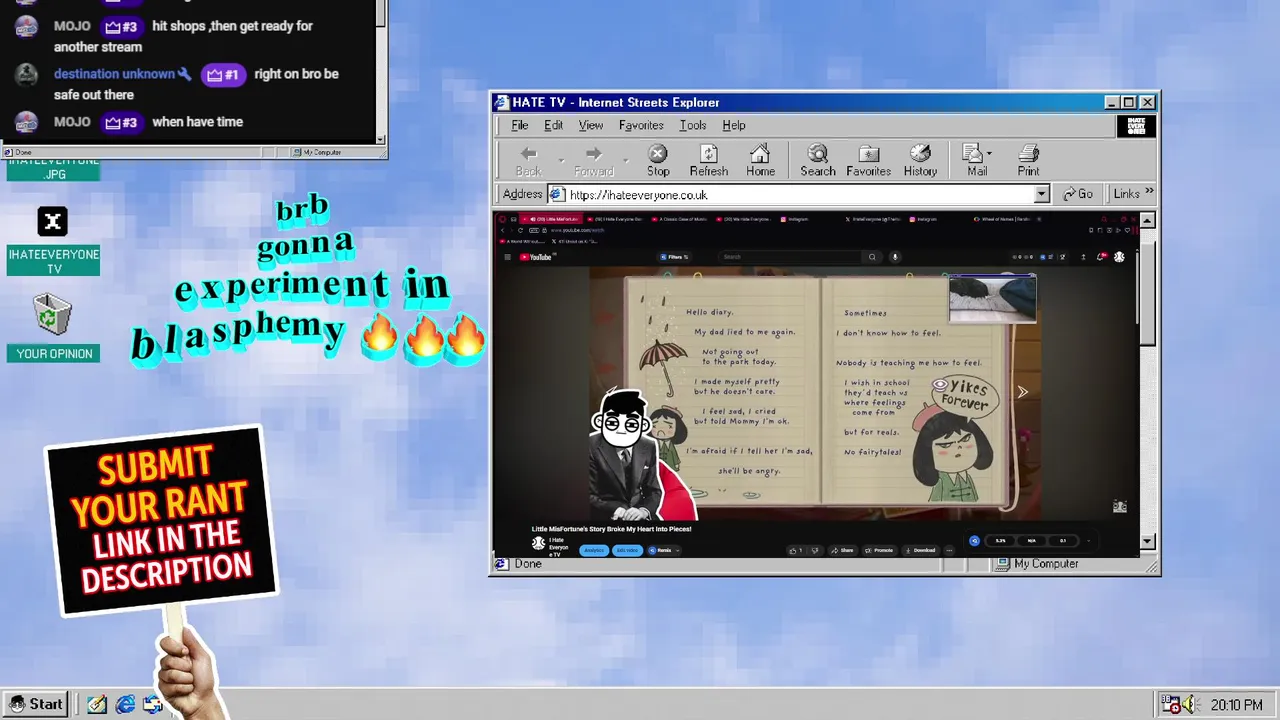Refresh the page using the toolbar
Viewport: 1280px width, 720px height.
pyautogui.click(x=708, y=160)
